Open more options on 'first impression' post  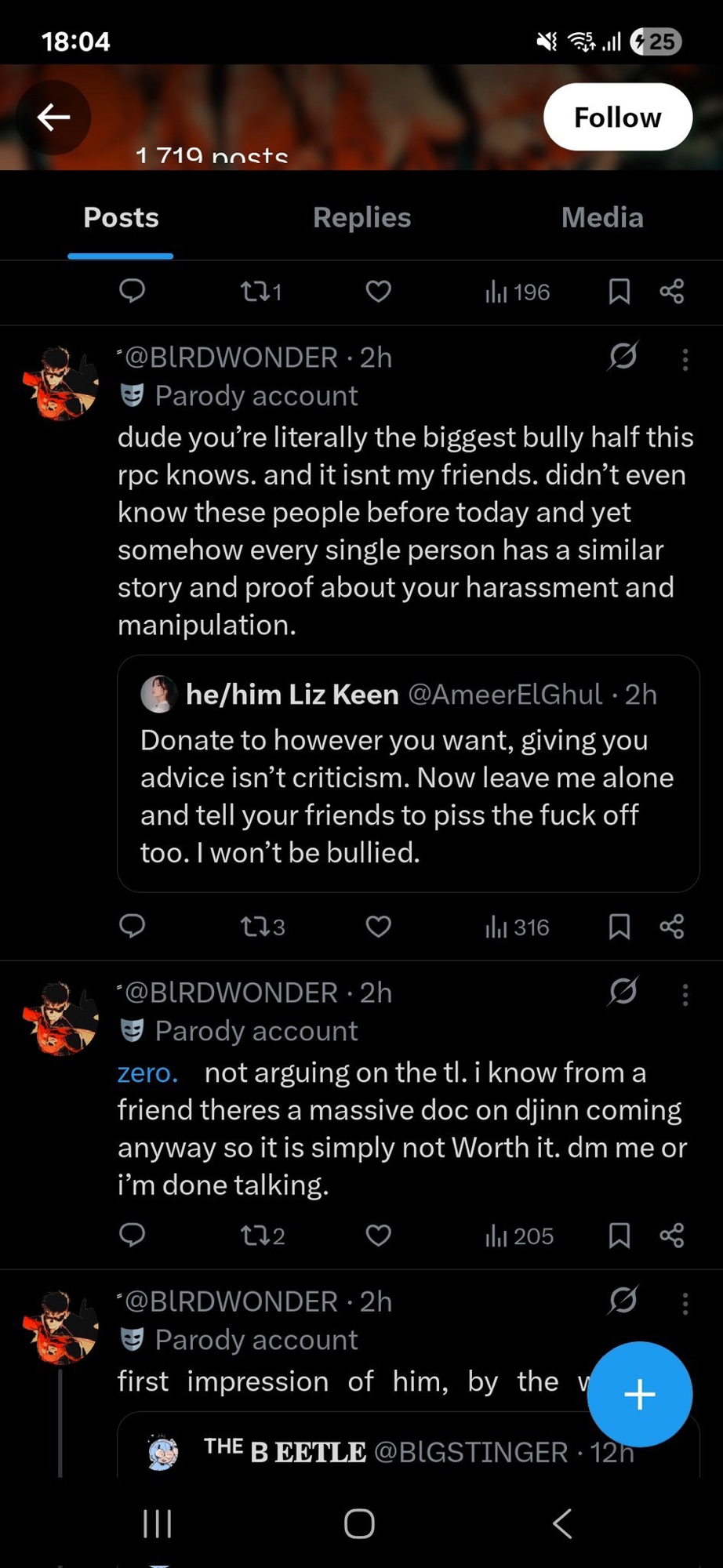click(x=685, y=1303)
